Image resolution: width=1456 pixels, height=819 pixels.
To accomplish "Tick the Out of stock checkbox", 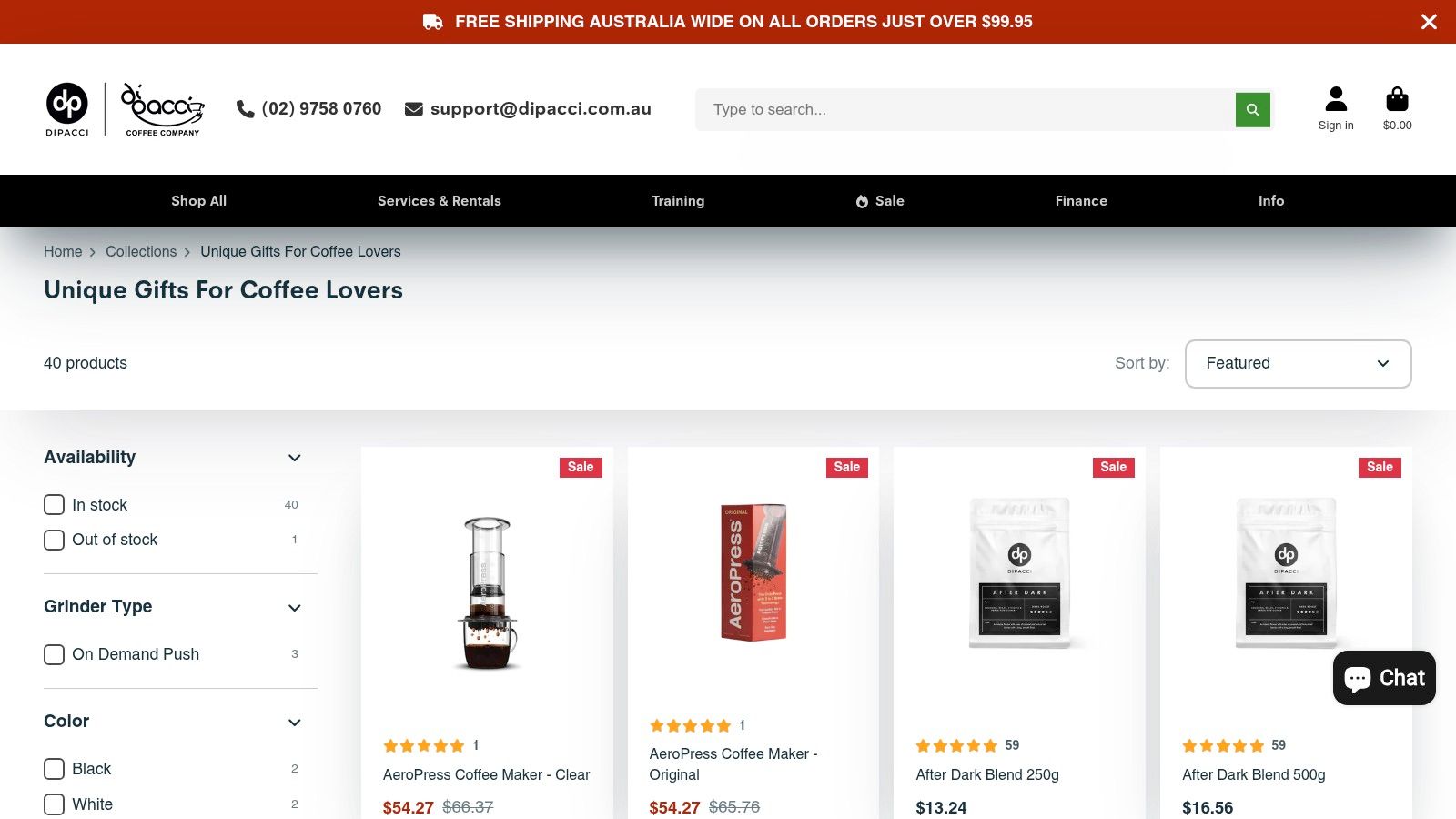I will click(55, 541).
